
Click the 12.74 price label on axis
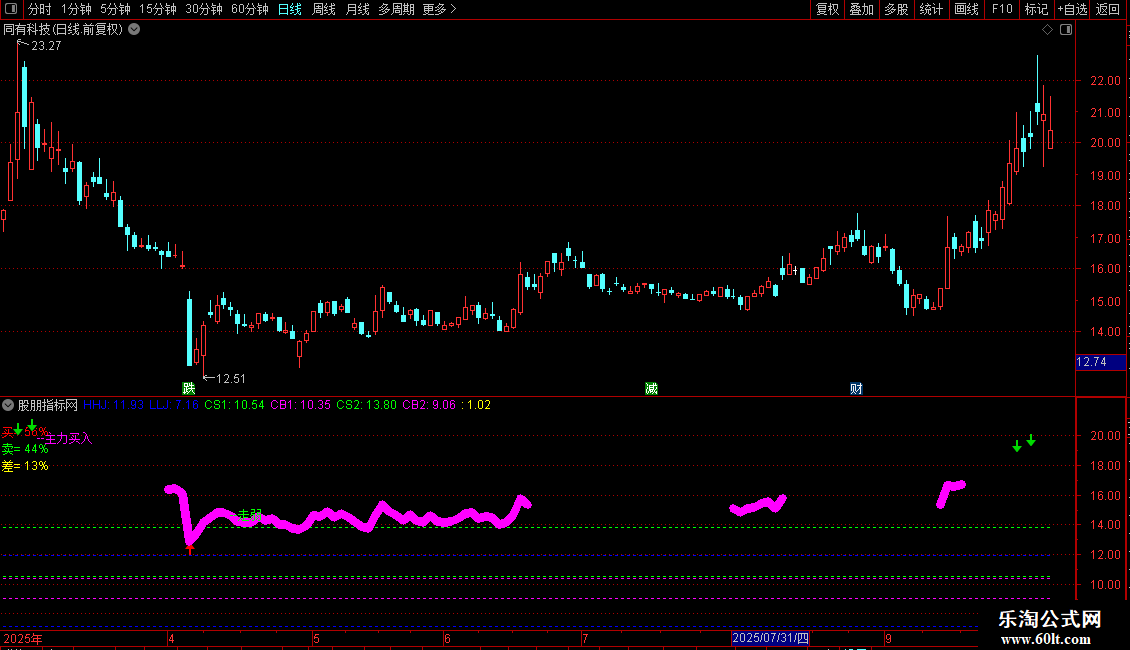coord(1100,362)
